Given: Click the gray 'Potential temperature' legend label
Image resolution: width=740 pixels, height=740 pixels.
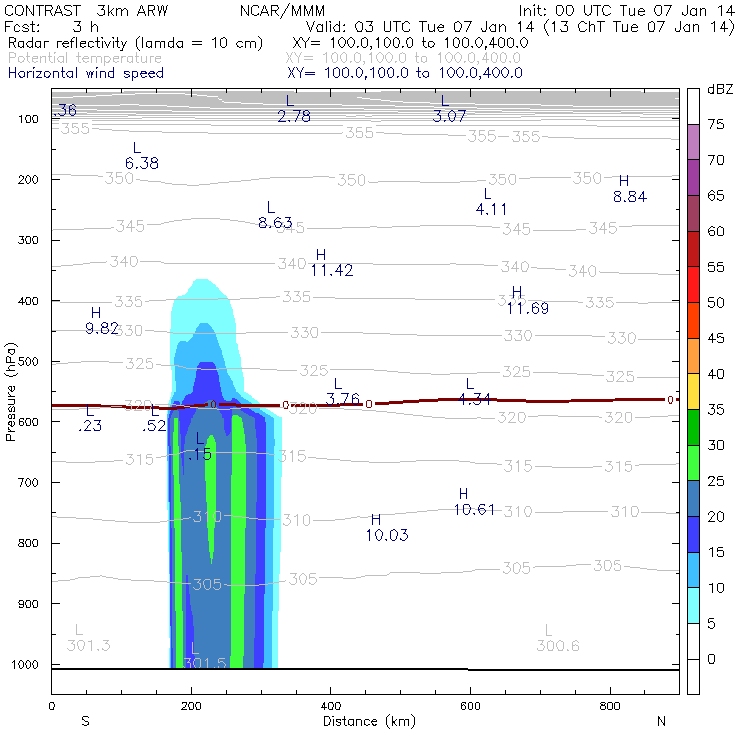Looking at the screenshot, I should tap(85, 58).
